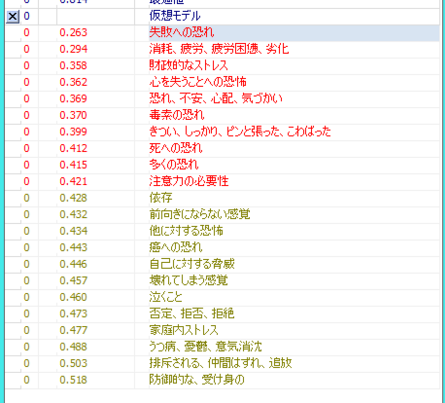Image resolution: width=445 pixels, height=403 pixels.
Task: Click the 依存 entry
Action: [161, 198]
